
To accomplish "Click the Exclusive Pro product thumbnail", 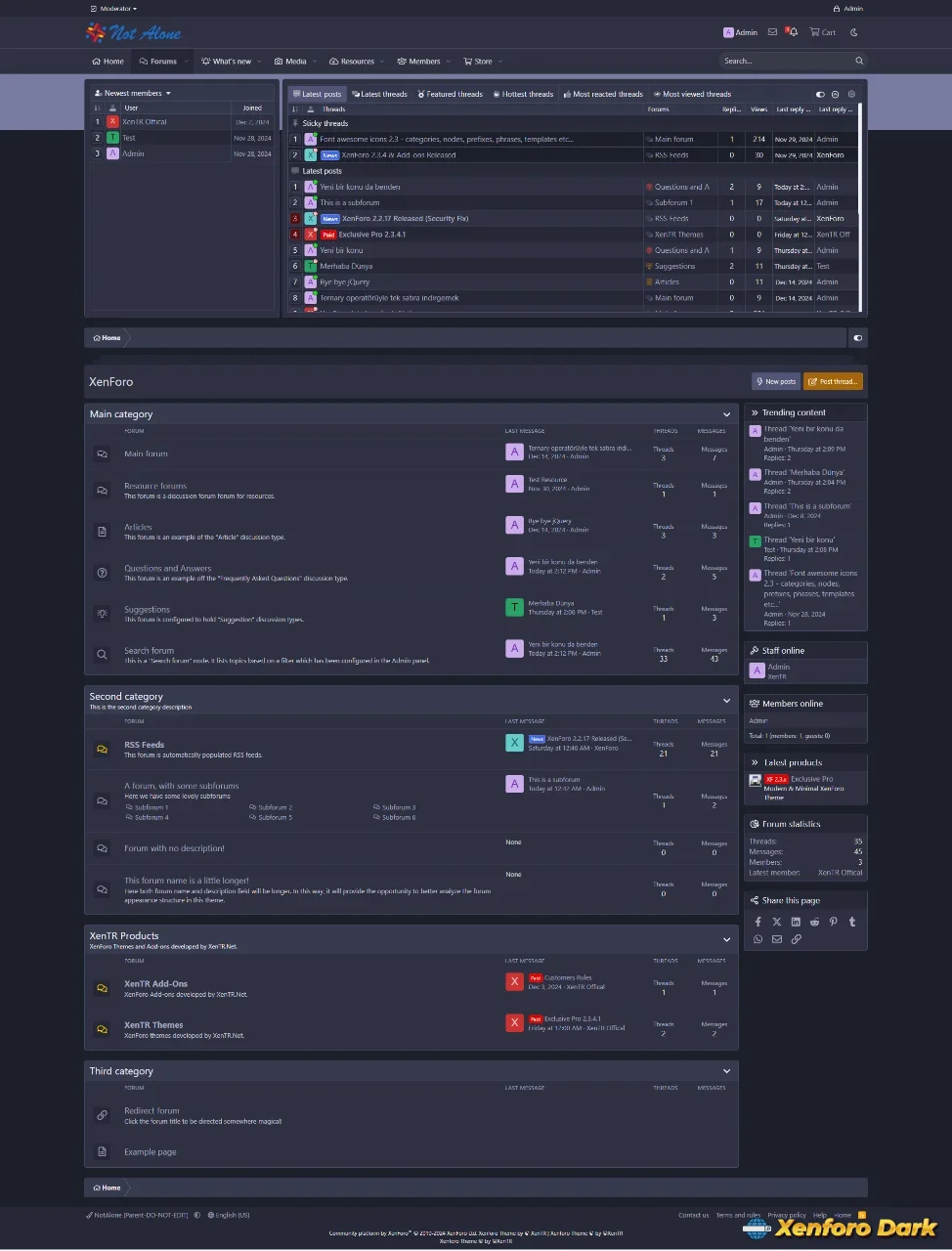I will [756, 780].
